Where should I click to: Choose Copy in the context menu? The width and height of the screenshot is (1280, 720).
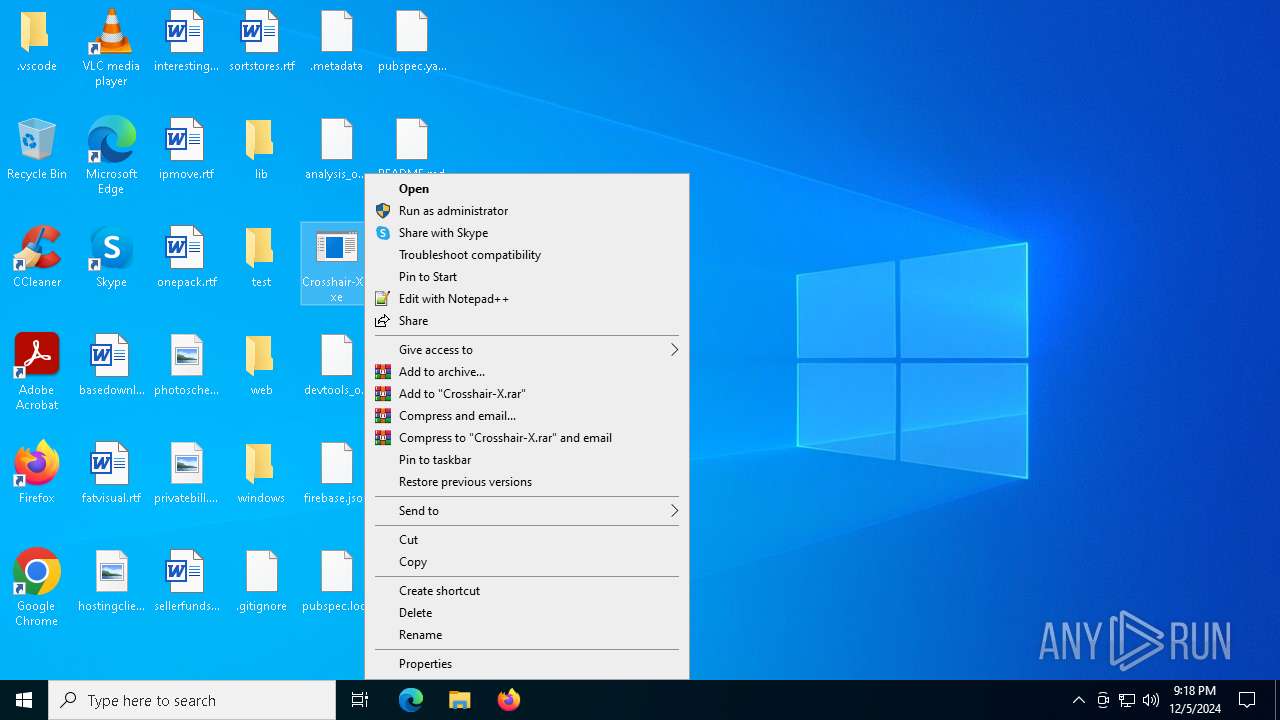pos(527,562)
